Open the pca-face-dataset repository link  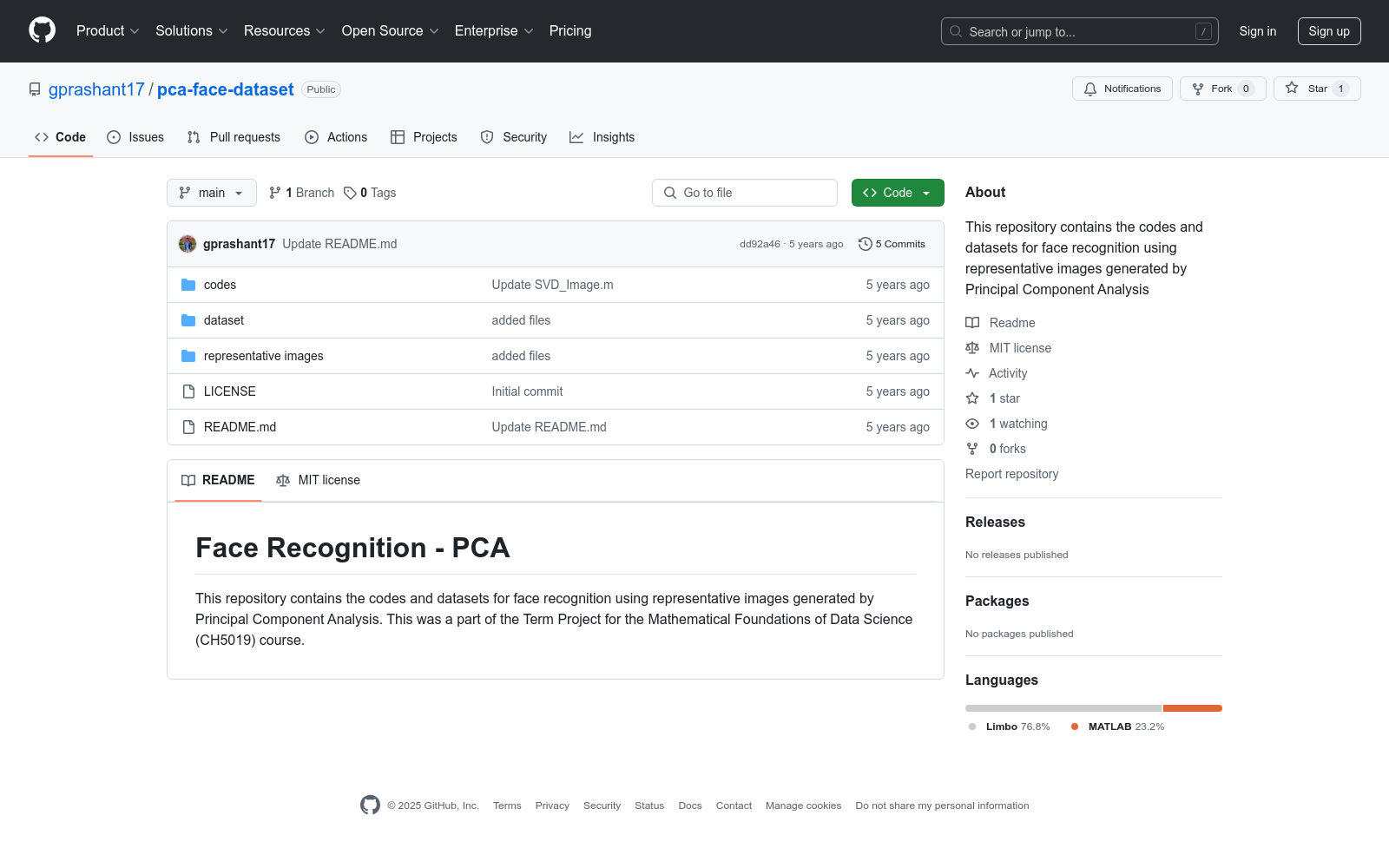(226, 89)
